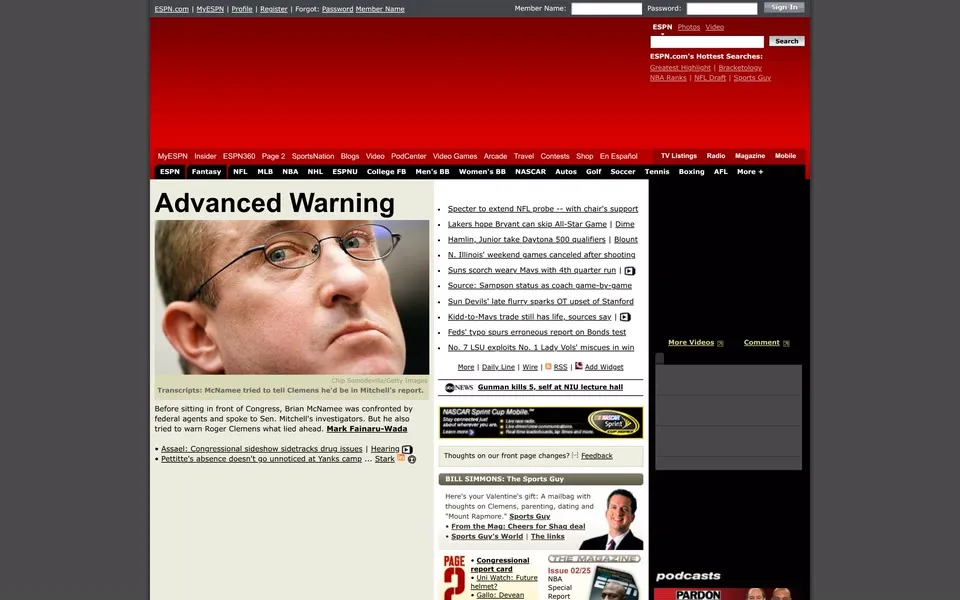
Task: Click the Sign In button
Action: [x=784, y=8]
